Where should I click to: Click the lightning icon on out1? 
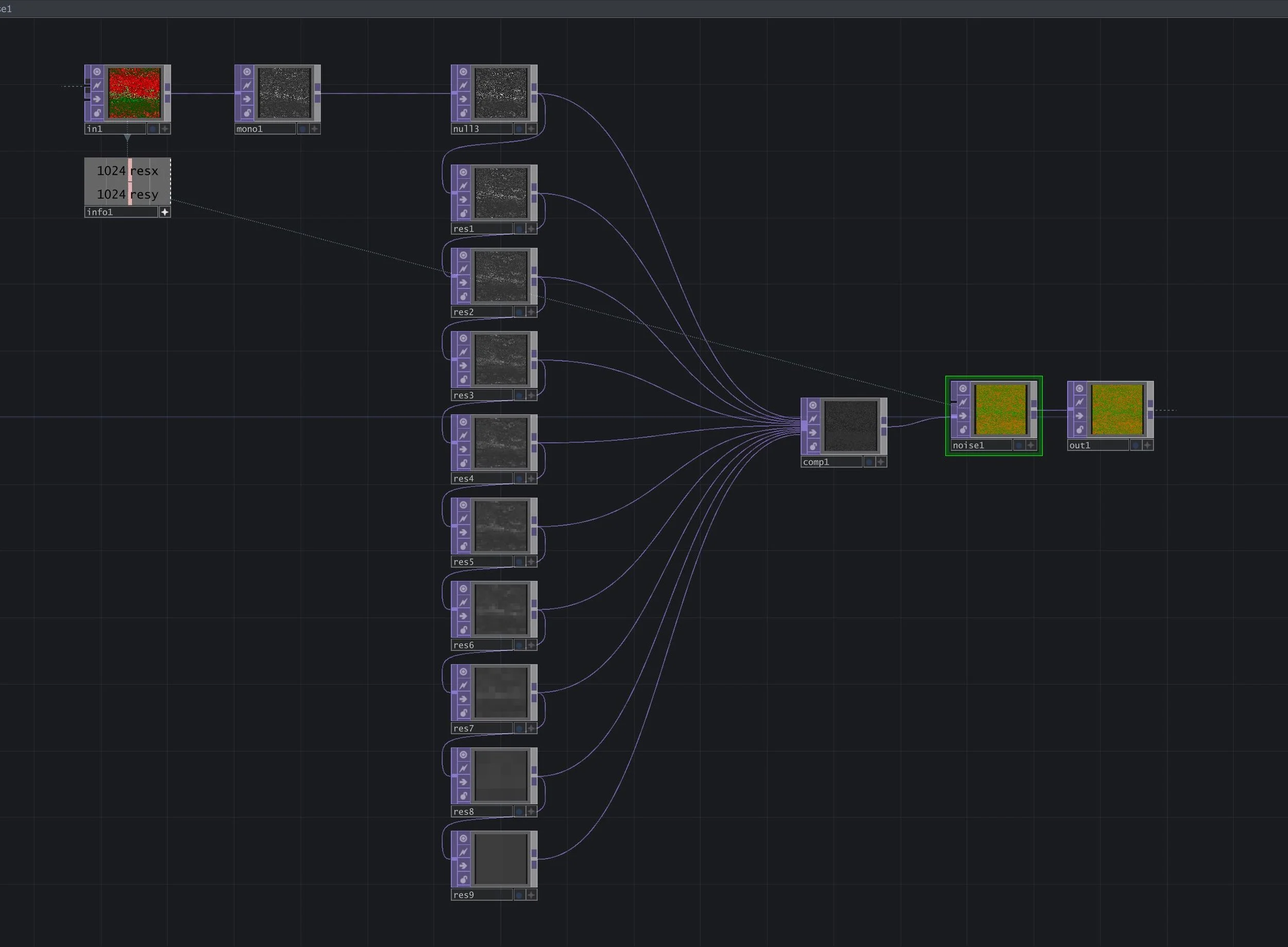1079,402
